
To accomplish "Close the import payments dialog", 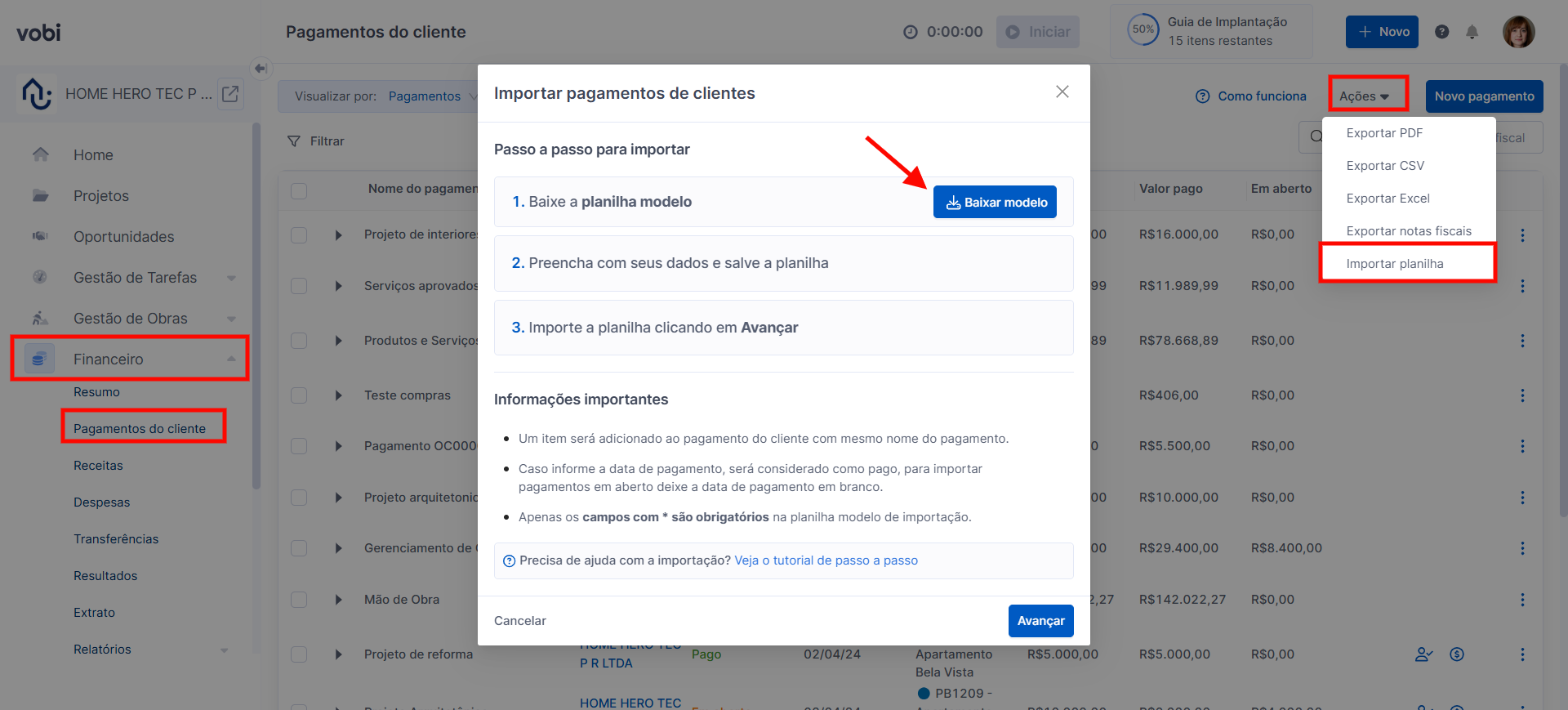I will (x=1062, y=92).
